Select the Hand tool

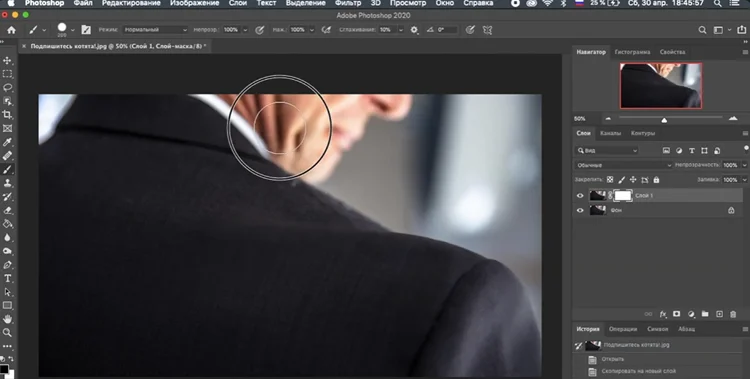[8, 319]
